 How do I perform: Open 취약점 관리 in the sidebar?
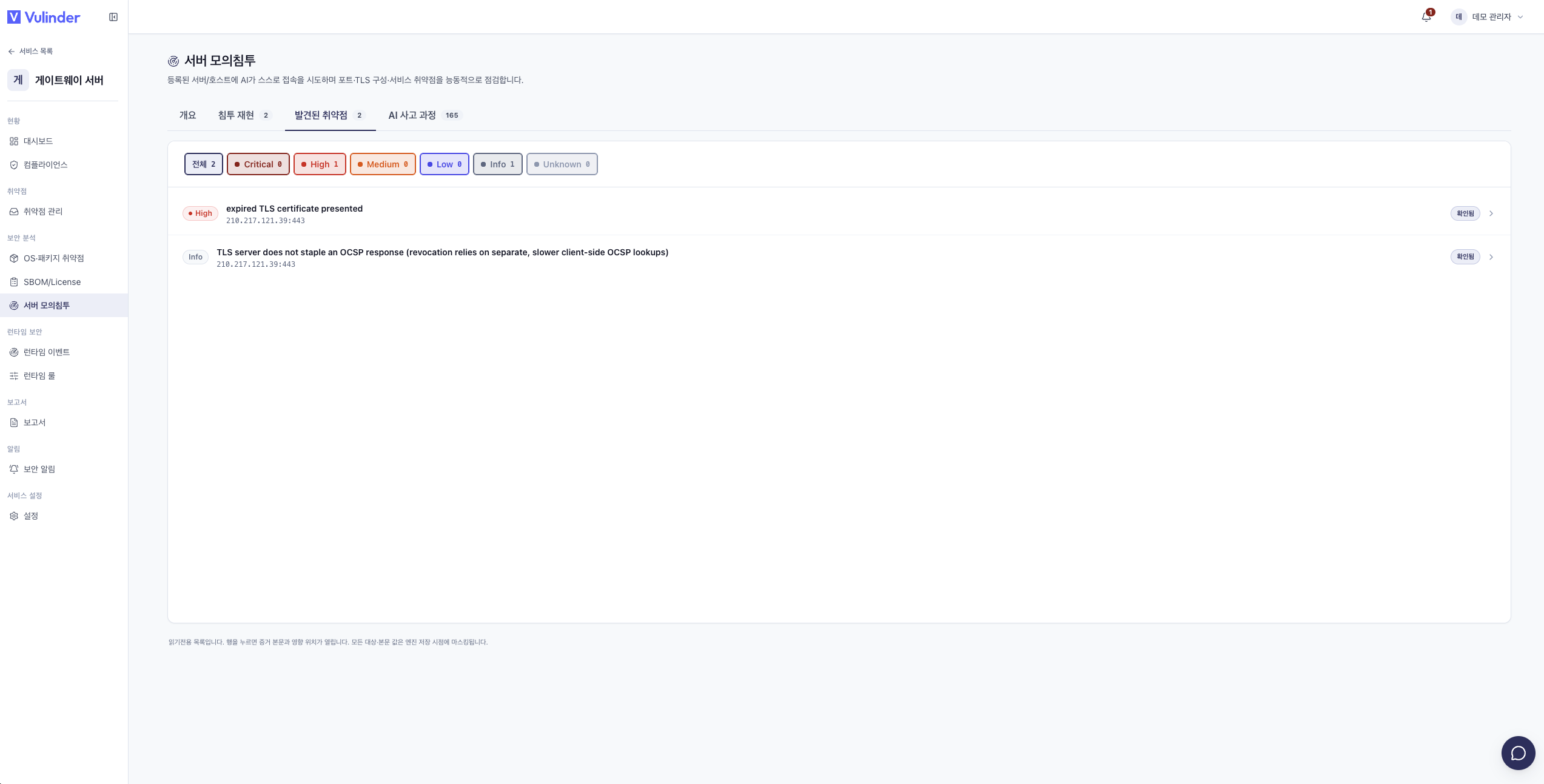(x=64, y=212)
